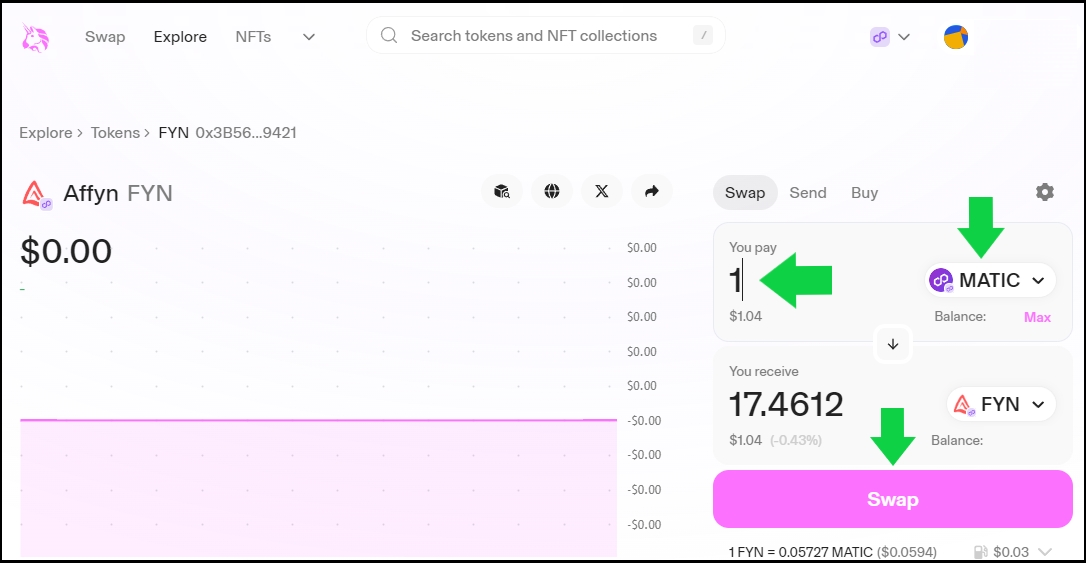
Task: Switch to the Buy tab
Action: [864, 193]
